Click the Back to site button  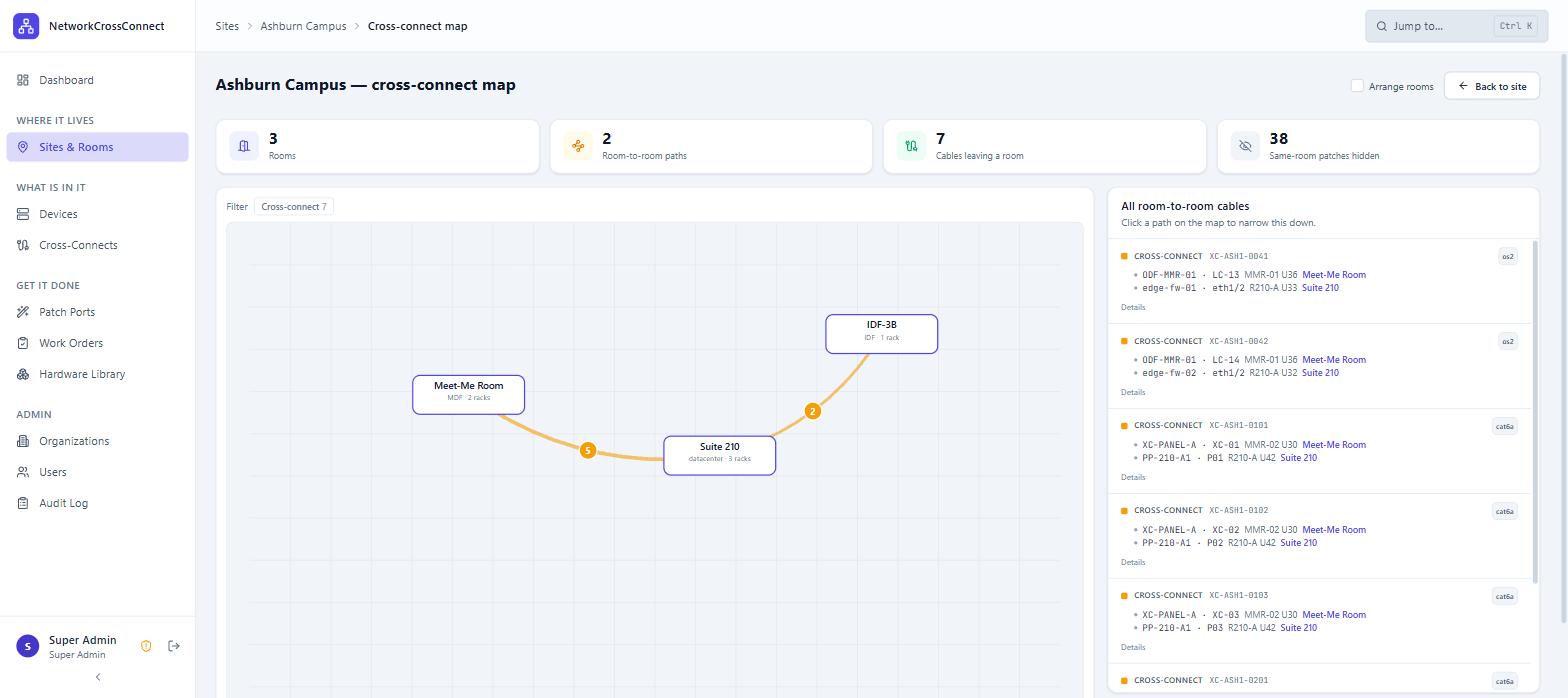tap(1492, 86)
